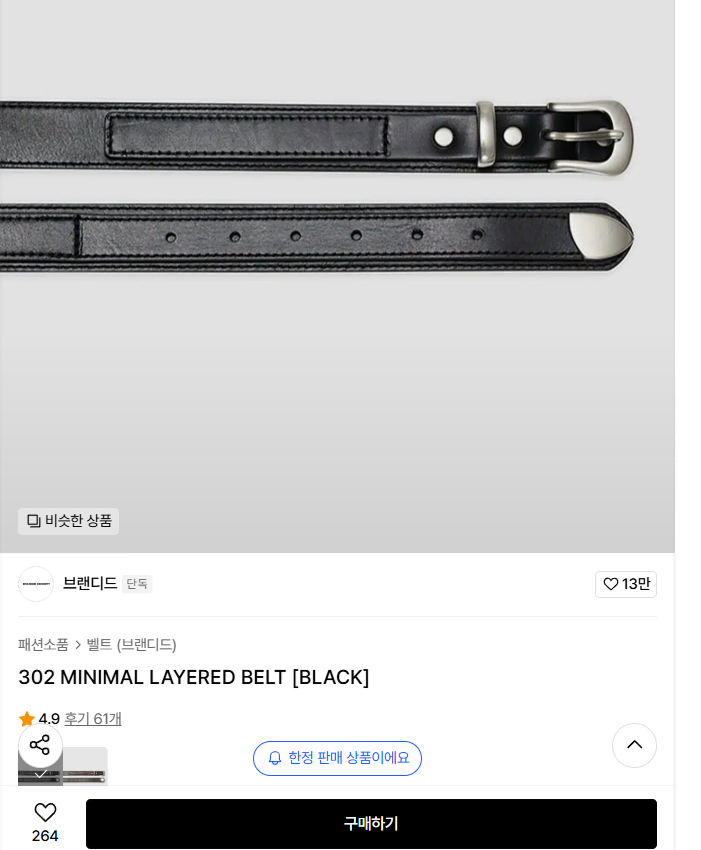The width and height of the screenshot is (701, 850).
Task: Click the 한정 판매 상품이에요 notification pill
Action: (x=337, y=758)
